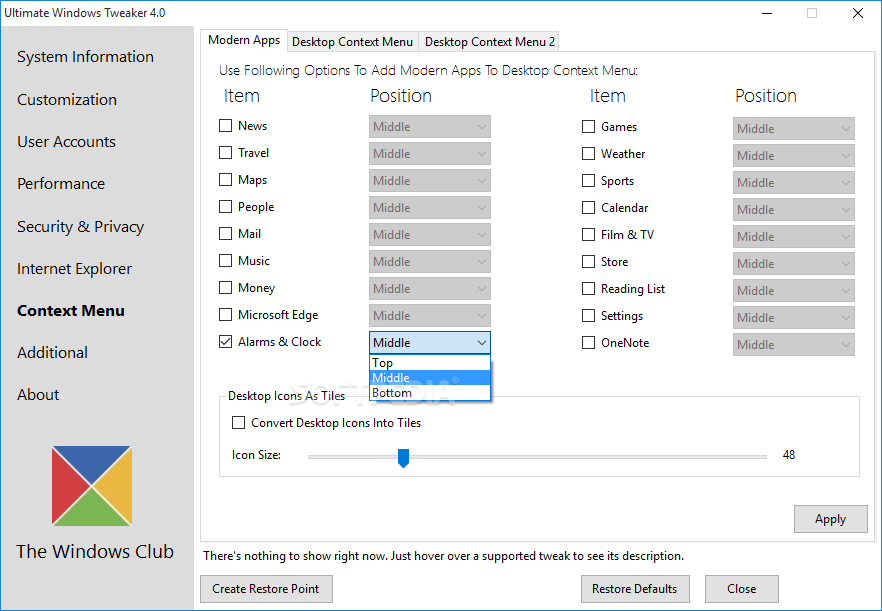Check the Music item
This screenshot has height=611, width=882.
tap(226, 260)
